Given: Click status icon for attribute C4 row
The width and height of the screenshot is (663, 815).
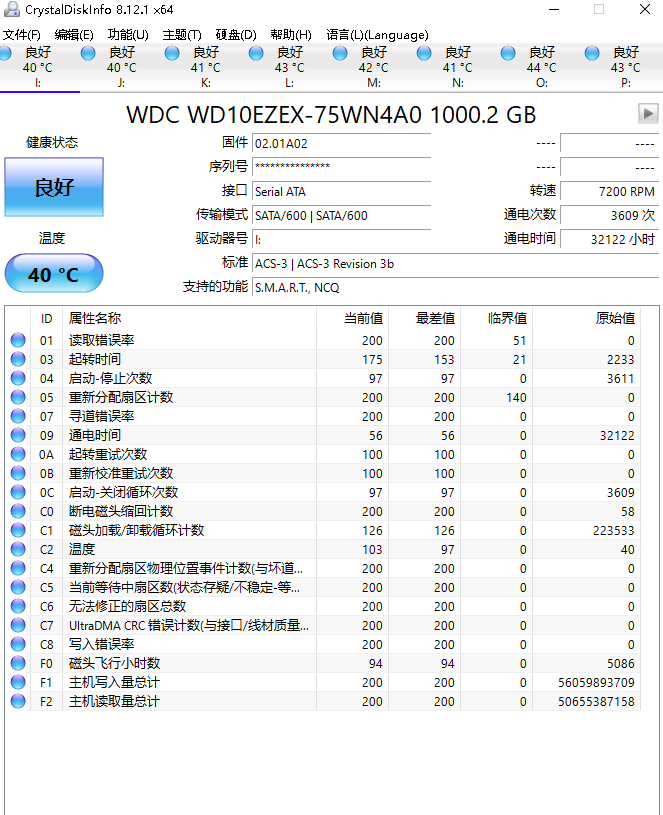Looking at the screenshot, I should pos(18,568).
